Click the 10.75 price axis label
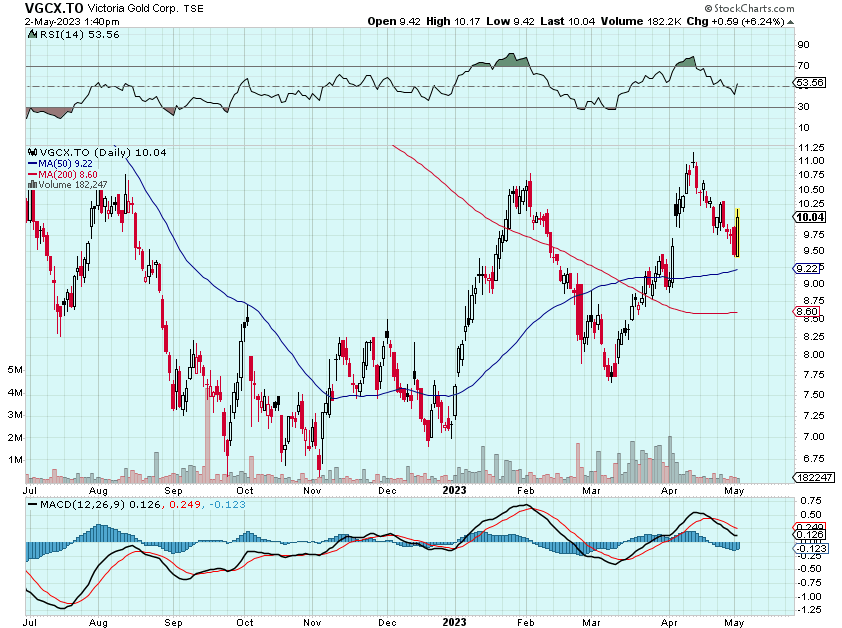 811,175
